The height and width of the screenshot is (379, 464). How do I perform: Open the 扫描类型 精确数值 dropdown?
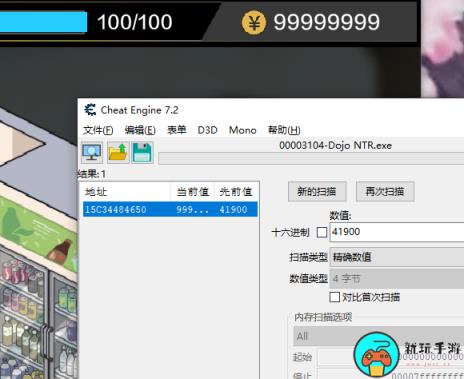pos(397,257)
